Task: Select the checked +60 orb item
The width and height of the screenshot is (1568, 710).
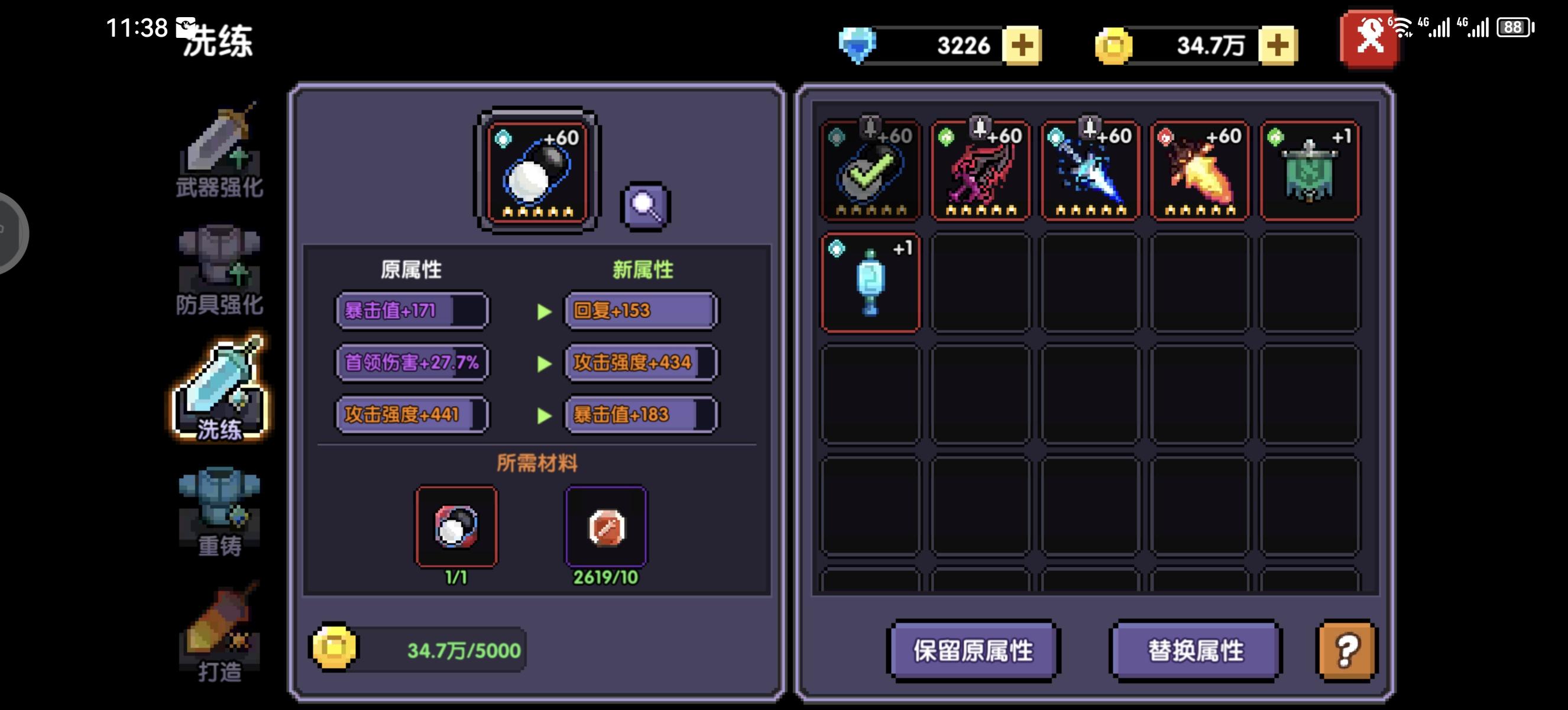Action: tap(871, 170)
